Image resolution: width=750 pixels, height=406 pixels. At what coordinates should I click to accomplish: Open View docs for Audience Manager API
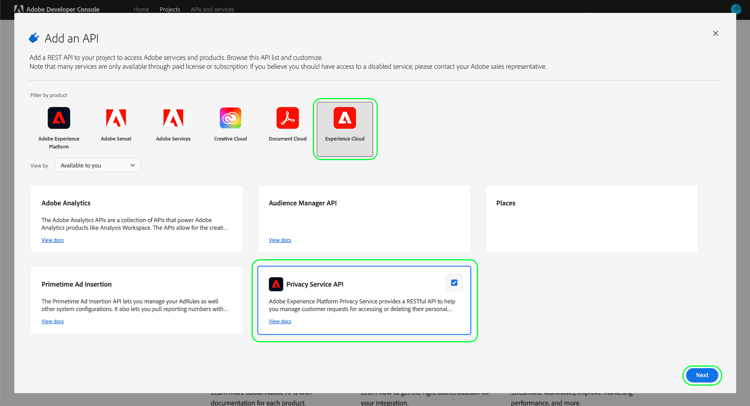tap(280, 240)
